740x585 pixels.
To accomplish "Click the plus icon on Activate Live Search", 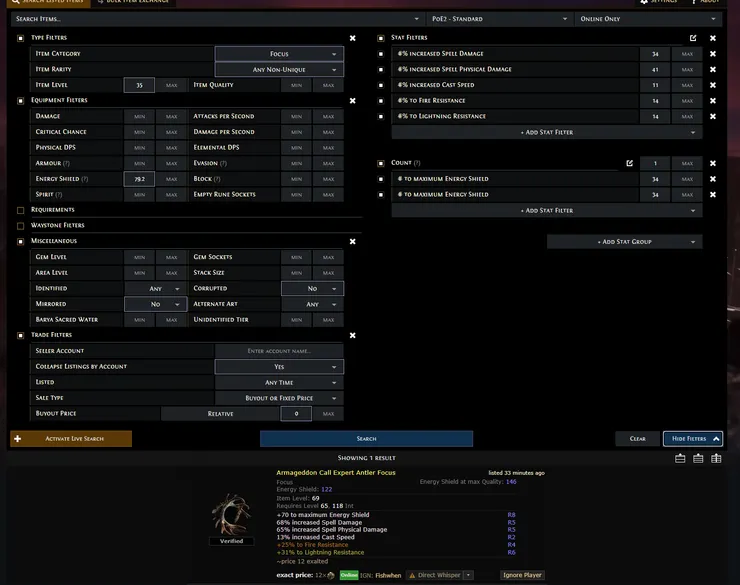I will [17, 439].
